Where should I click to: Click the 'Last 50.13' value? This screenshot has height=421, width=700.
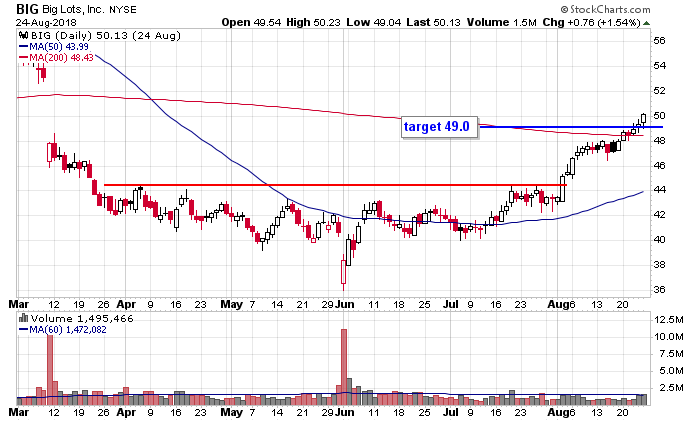433,22
